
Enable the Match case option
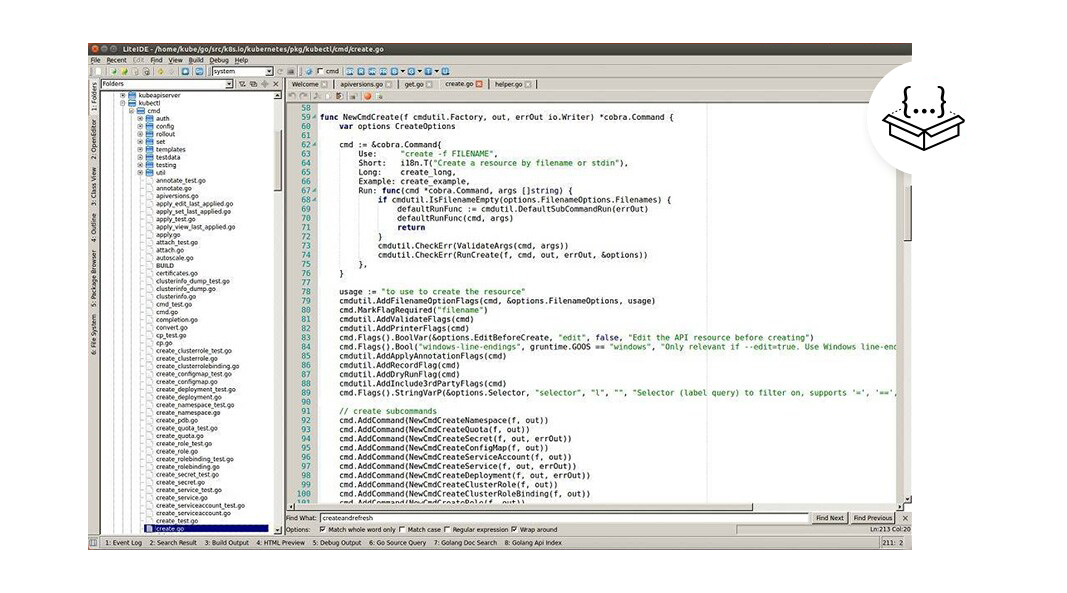402,530
